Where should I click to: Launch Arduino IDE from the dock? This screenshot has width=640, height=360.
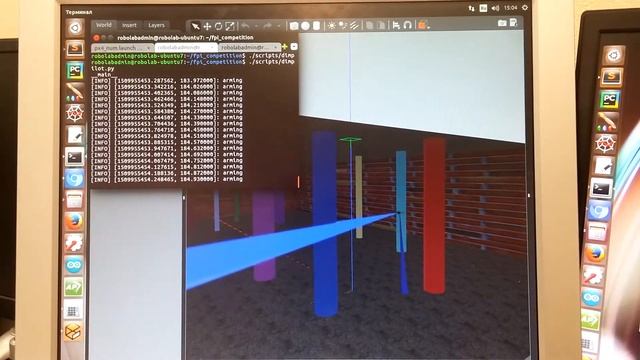(74, 265)
